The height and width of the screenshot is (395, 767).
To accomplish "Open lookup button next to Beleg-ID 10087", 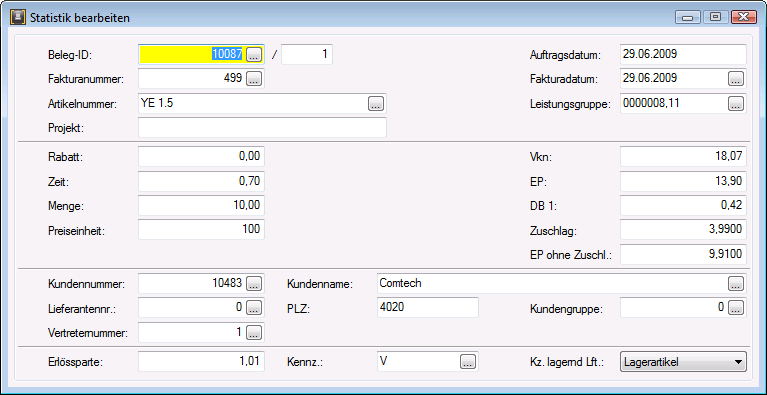I will tap(253, 54).
